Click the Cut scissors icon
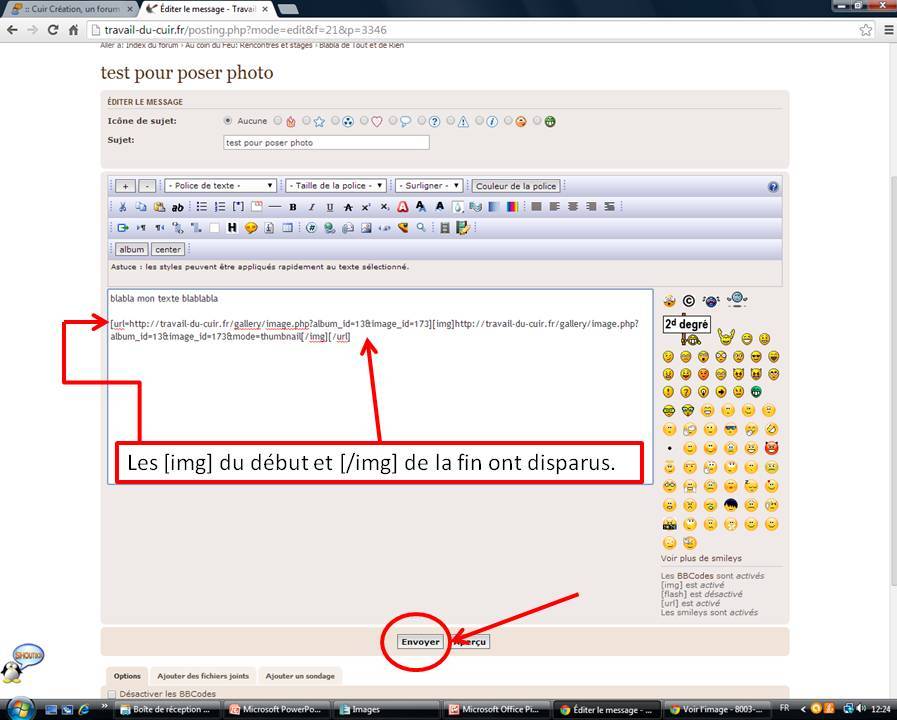 [x=123, y=207]
